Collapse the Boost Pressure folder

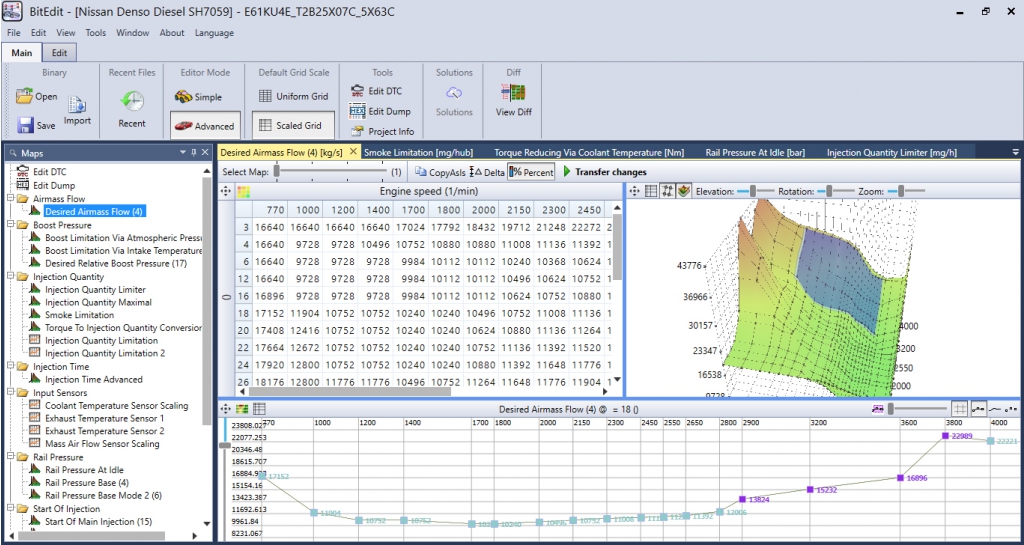point(11,225)
